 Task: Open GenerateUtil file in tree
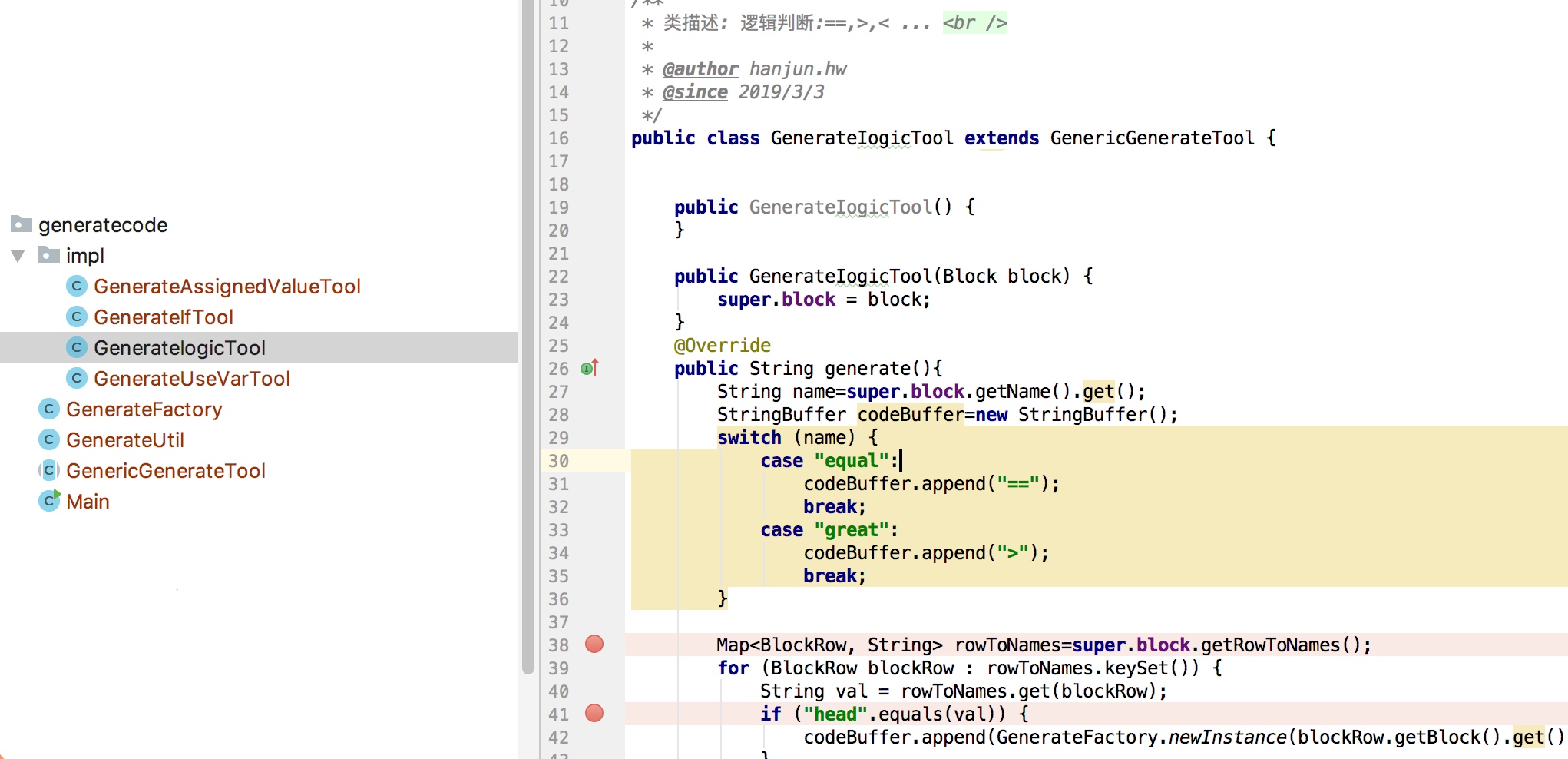tap(125, 440)
